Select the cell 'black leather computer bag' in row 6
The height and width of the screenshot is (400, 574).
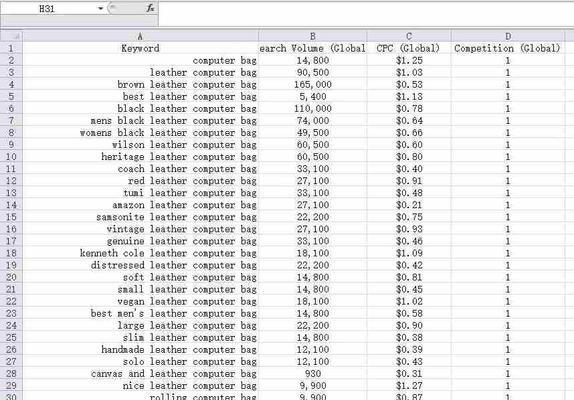[x=140, y=108]
